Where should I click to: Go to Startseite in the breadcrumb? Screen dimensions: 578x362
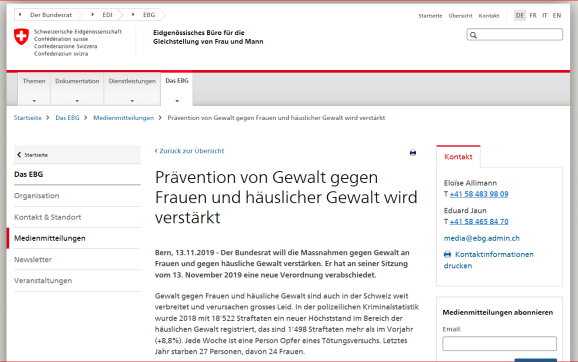pos(28,118)
